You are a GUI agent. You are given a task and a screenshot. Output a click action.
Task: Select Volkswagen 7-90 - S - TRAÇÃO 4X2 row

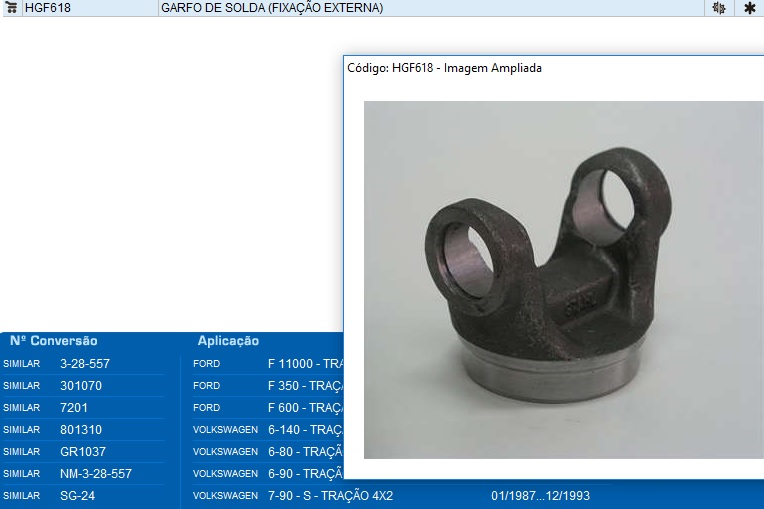coord(330,496)
